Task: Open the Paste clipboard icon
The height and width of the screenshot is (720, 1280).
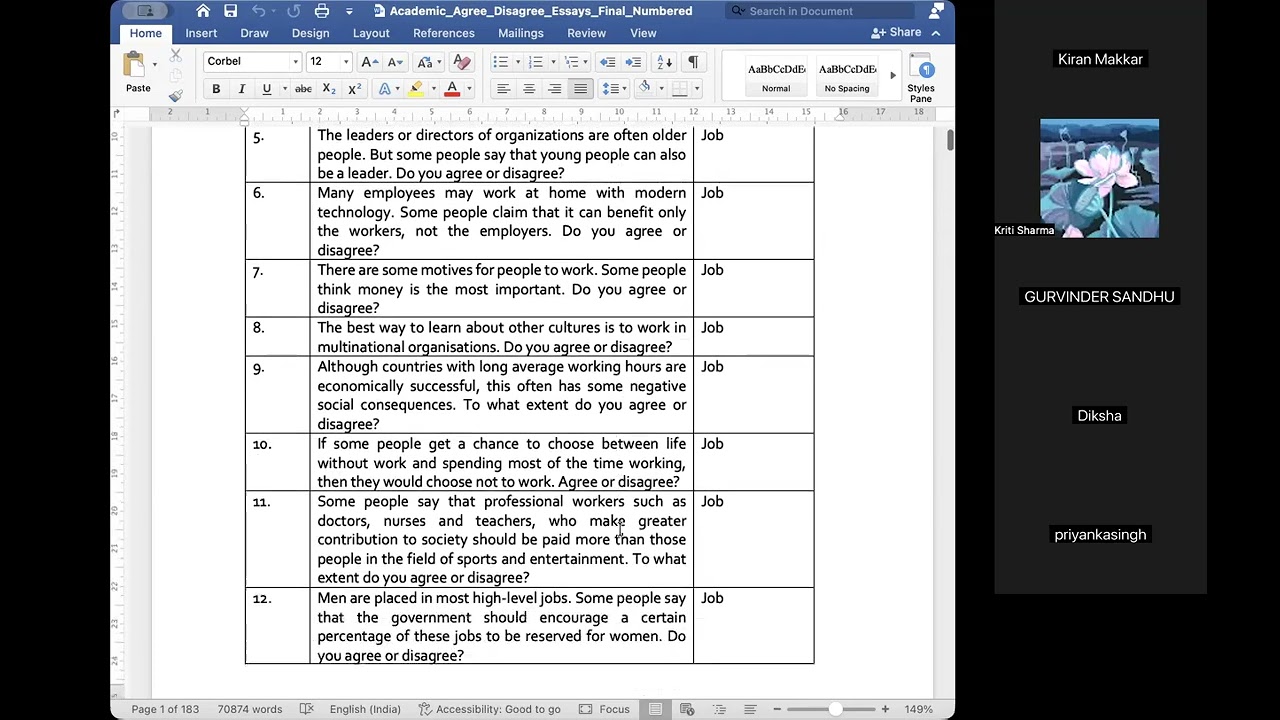Action: click(x=133, y=65)
